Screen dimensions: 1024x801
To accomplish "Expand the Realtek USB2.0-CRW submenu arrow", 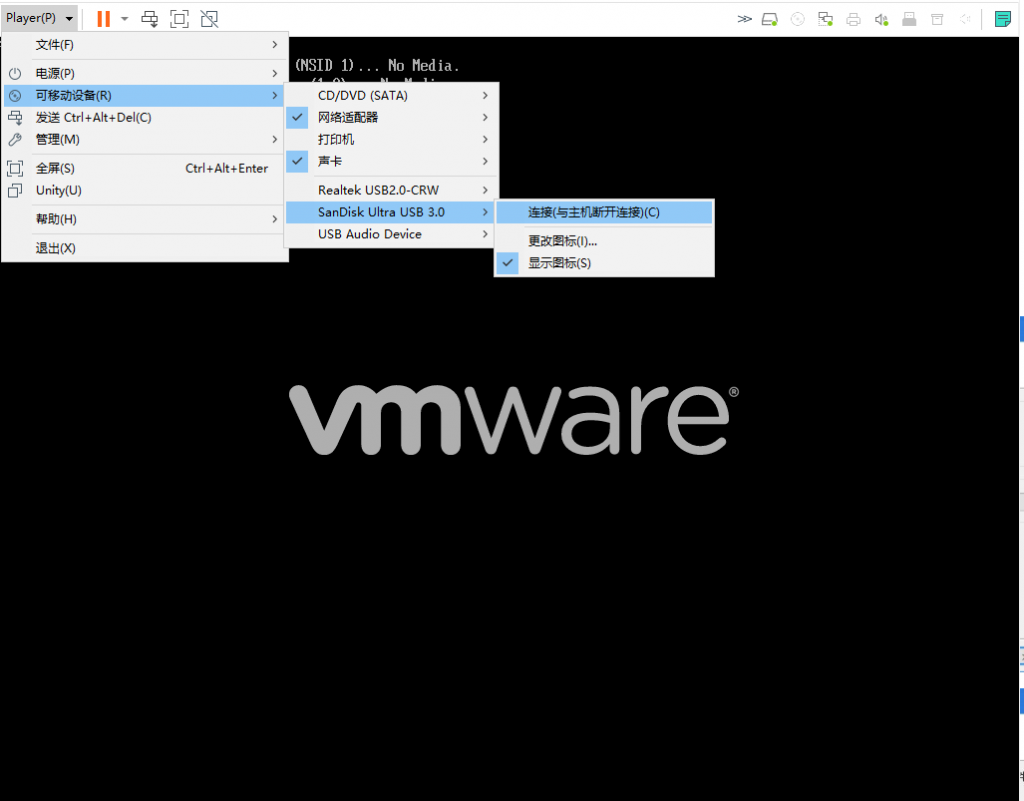I will [485, 190].
